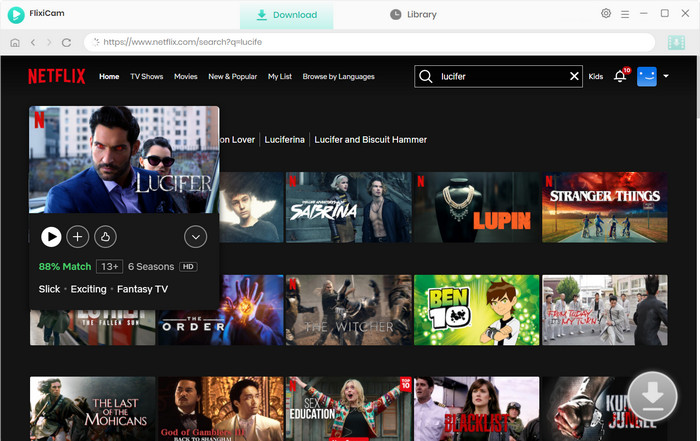Click Lucifer and Biscuit Hammer suggestion

pyautogui.click(x=371, y=140)
